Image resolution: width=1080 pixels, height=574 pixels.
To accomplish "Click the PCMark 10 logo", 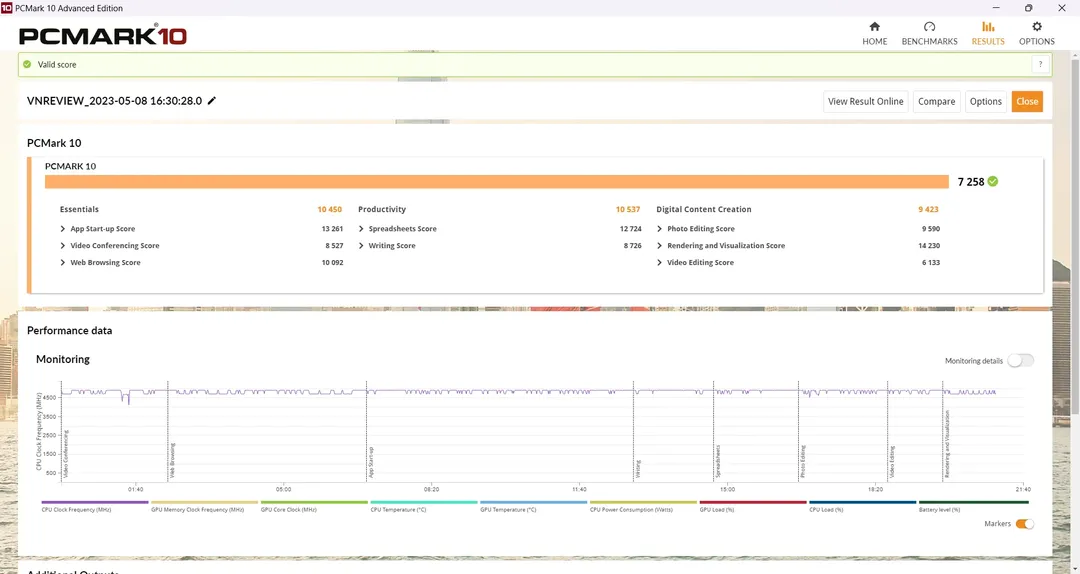I will click(103, 36).
